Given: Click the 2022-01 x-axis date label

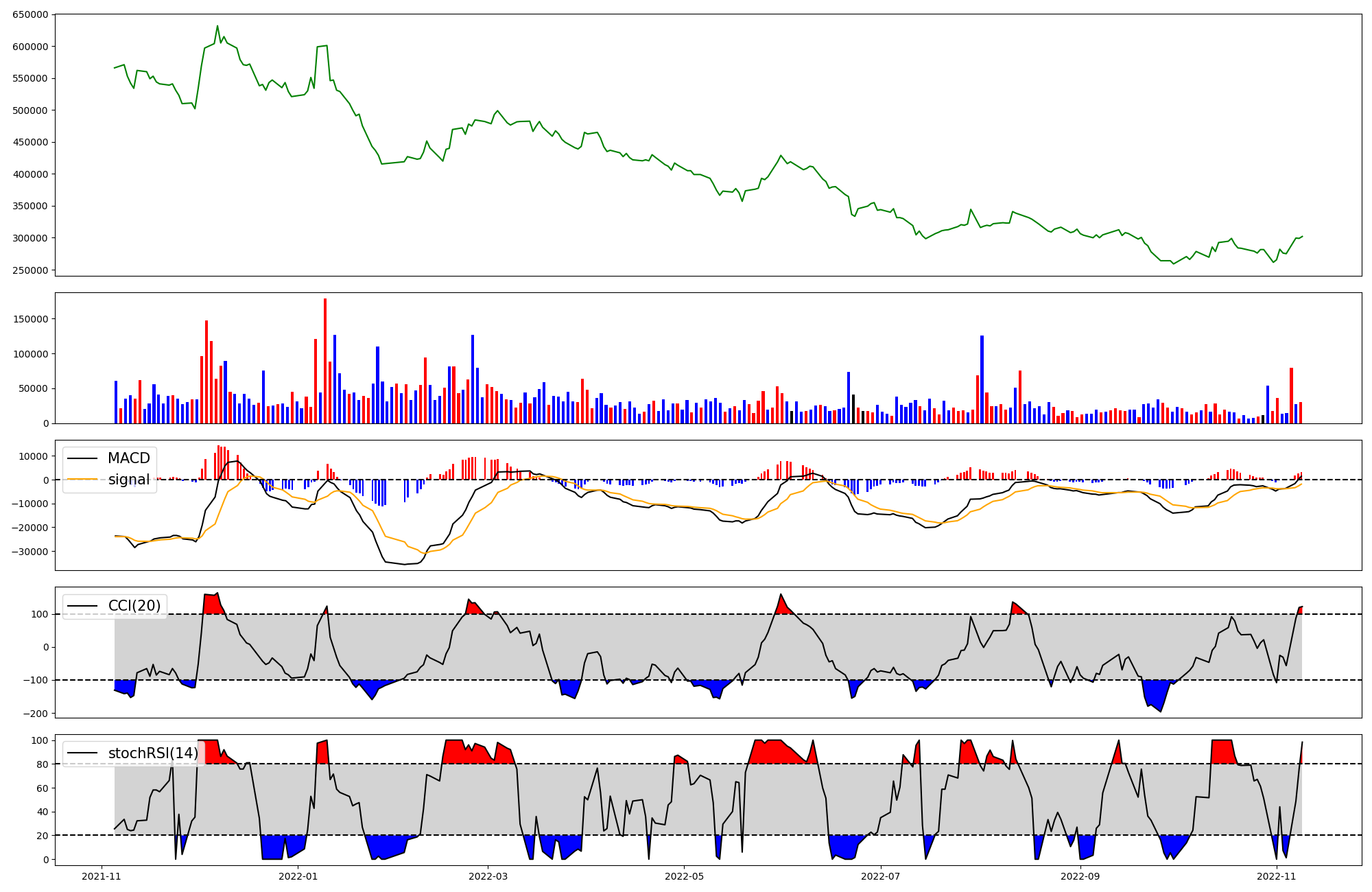Looking at the screenshot, I should click(298, 876).
